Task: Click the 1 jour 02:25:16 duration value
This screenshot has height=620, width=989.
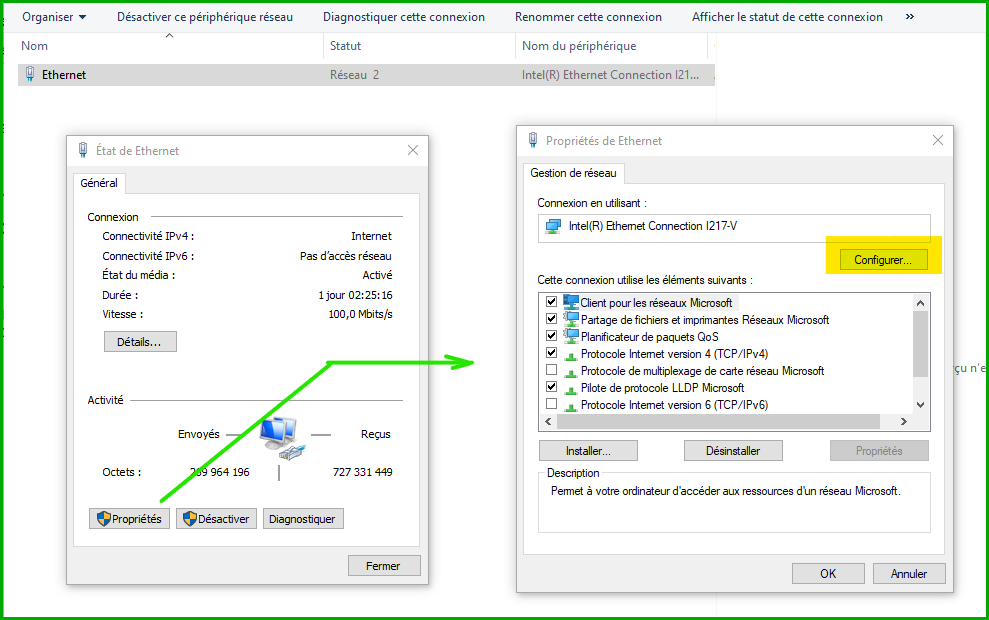Action: pyautogui.click(x=355, y=295)
